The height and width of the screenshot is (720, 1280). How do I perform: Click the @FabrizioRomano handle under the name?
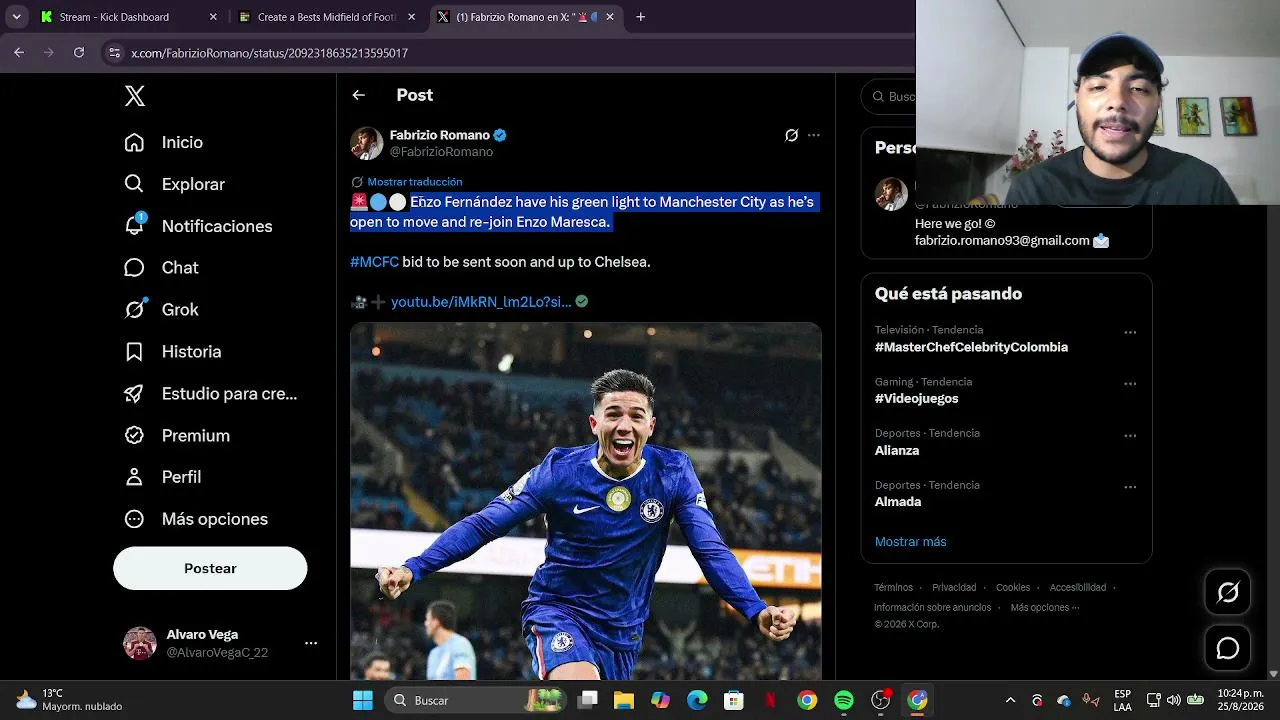[441, 152]
